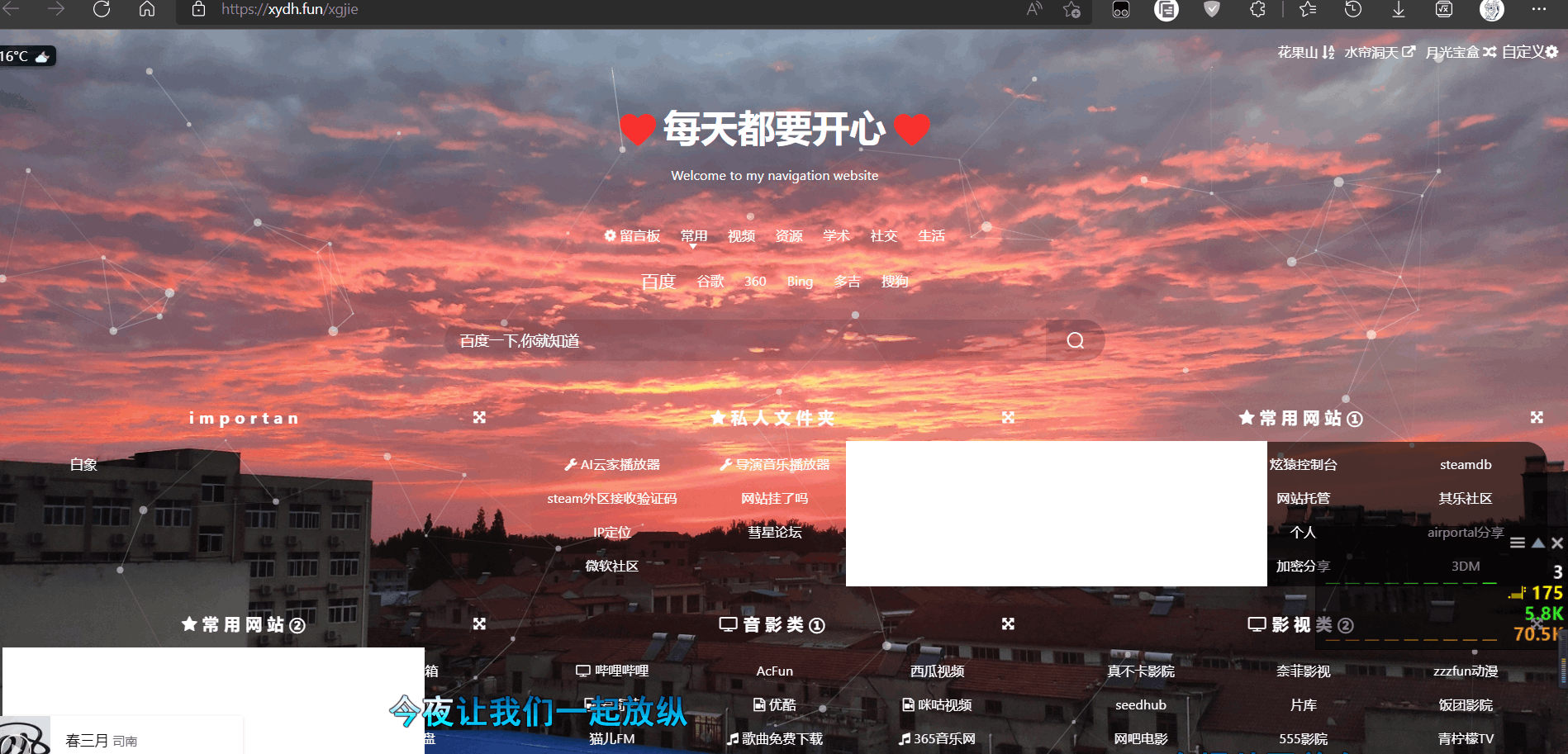1568x754 pixels.
Task: Focus the 百度一下,你就知道 search box
Action: coord(745,340)
